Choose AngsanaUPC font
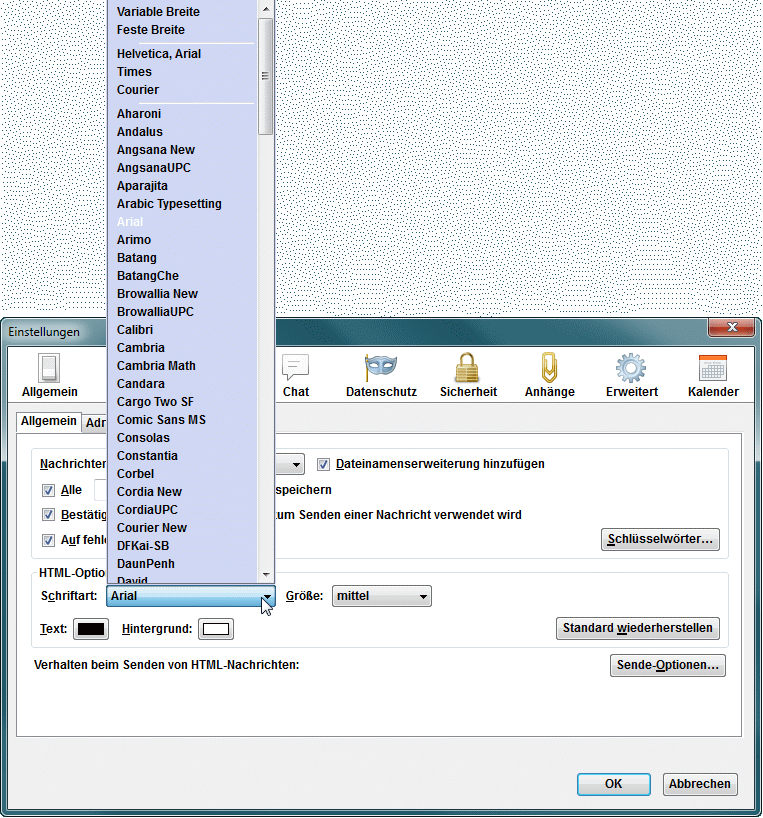The height and width of the screenshot is (818, 763). point(182,167)
